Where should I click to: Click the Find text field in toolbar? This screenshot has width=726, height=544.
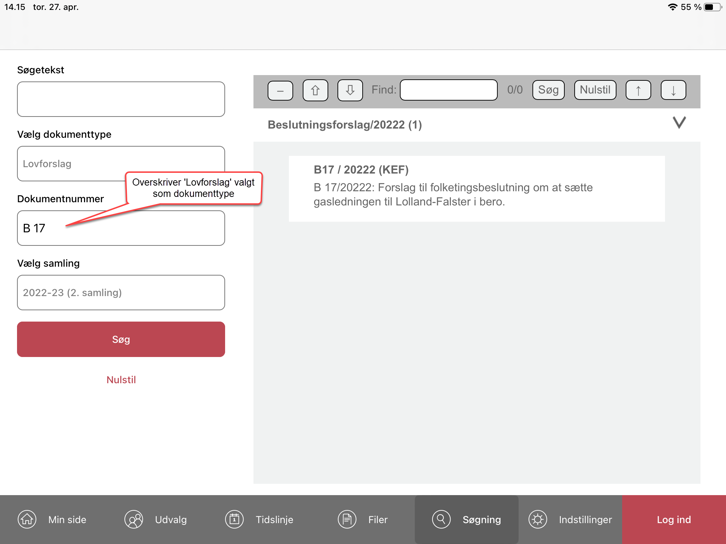click(x=449, y=90)
